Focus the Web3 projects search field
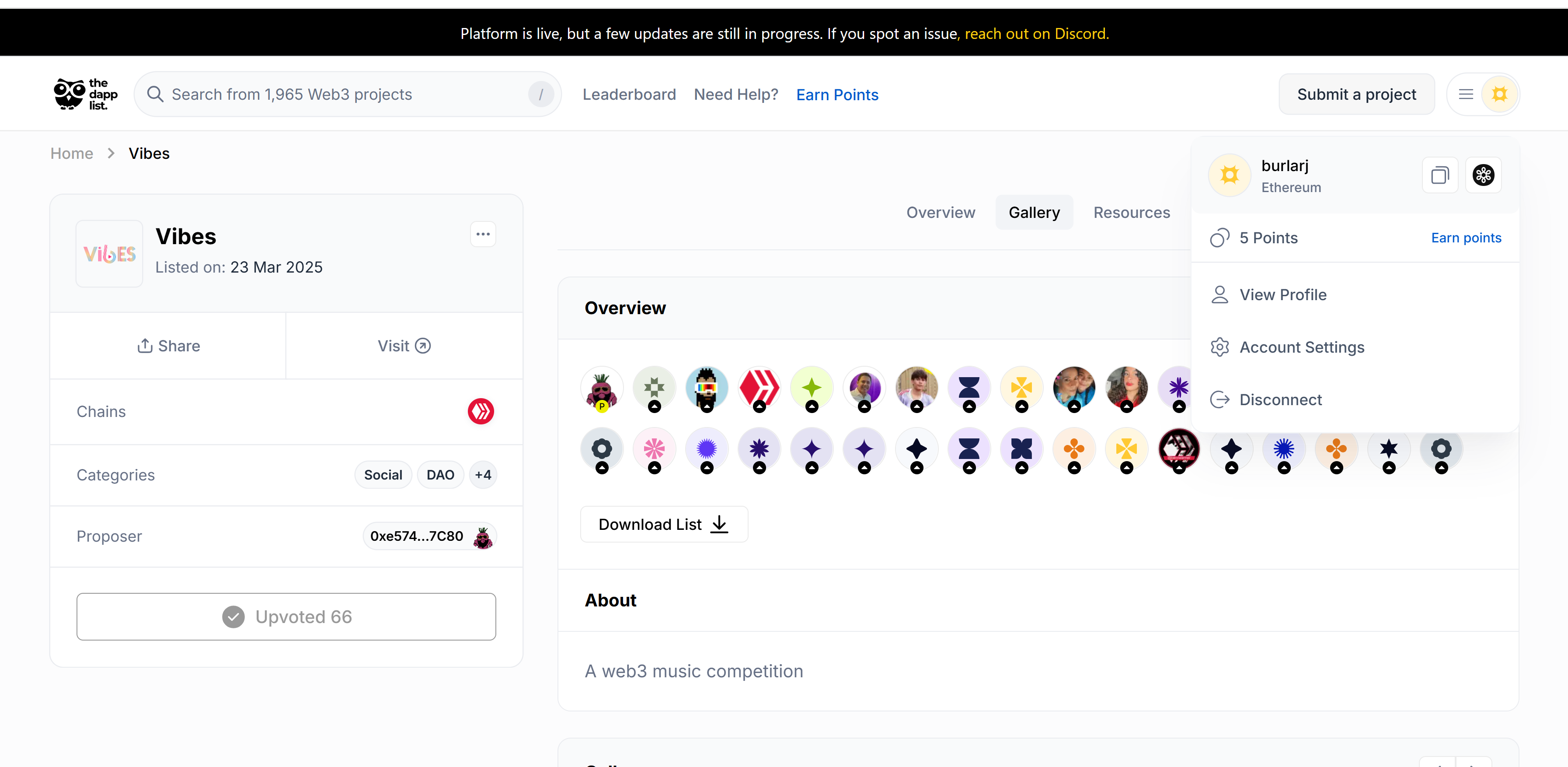Viewport: 1568px width, 767px height. click(x=347, y=95)
